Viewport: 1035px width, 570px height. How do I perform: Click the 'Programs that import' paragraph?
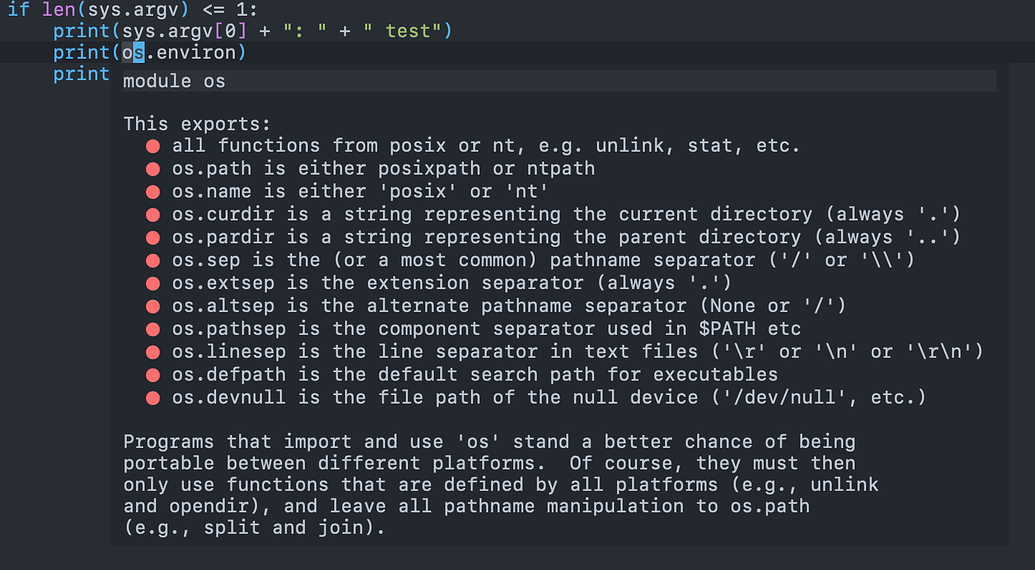[500, 485]
